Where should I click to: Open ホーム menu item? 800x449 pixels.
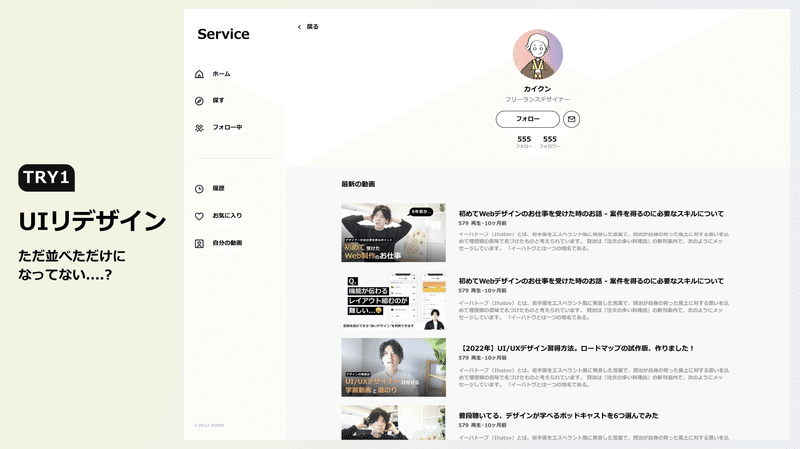(221, 74)
